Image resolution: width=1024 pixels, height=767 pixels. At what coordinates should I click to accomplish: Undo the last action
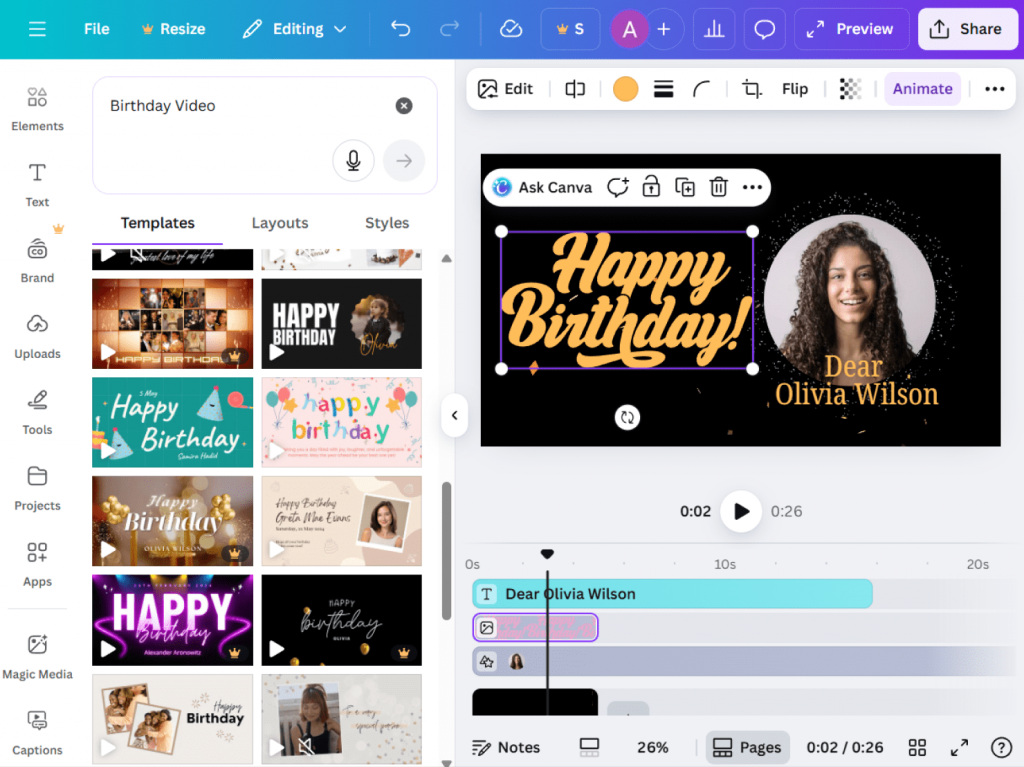click(400, 29)
